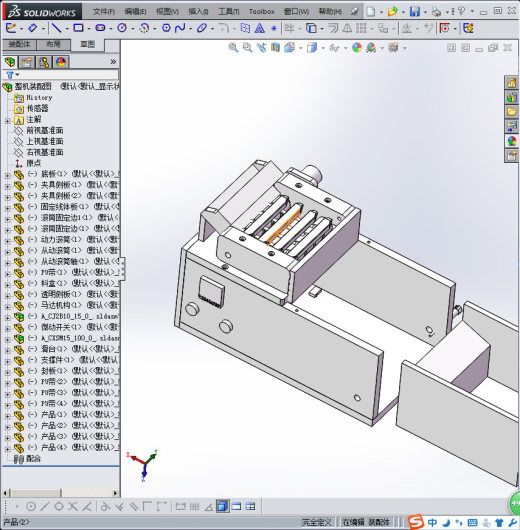
Task: Select the Line sketch tool
Action: (55, 28)
